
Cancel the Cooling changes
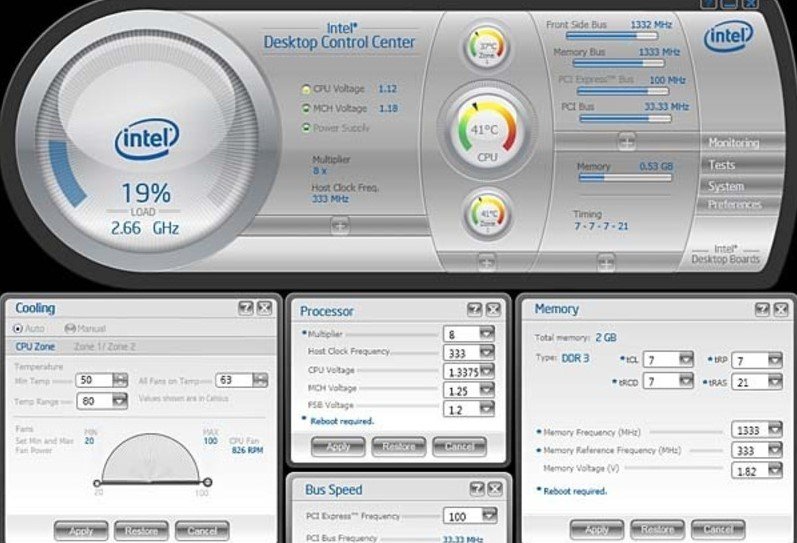(x=202, y=531)
